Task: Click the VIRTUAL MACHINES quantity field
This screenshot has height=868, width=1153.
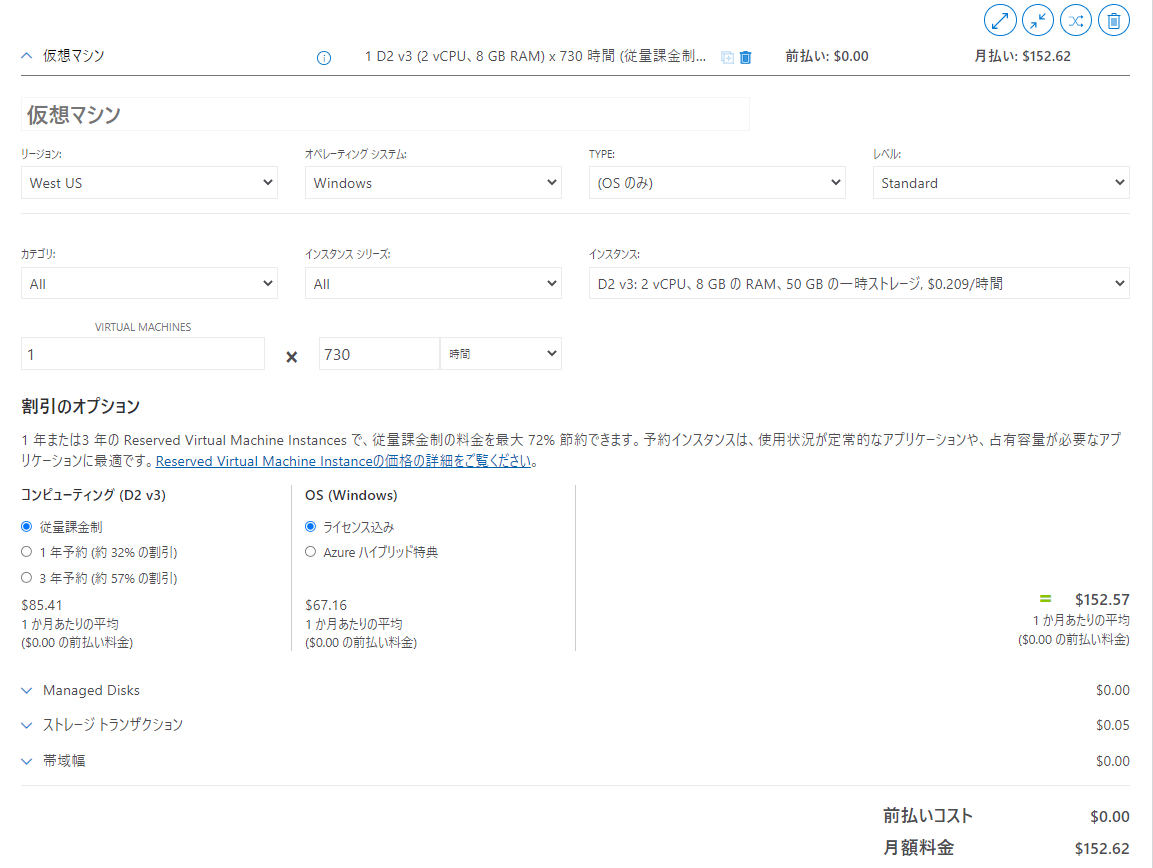Action: point(143,354)
